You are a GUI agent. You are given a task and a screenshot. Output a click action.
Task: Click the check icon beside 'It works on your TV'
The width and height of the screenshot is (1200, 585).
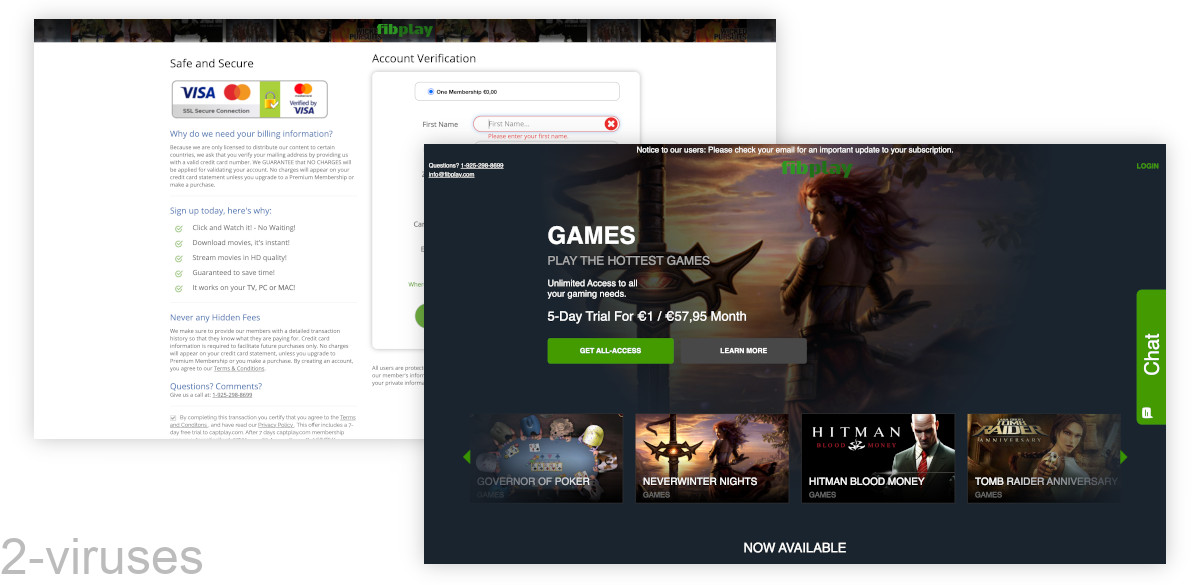[178, 288]
